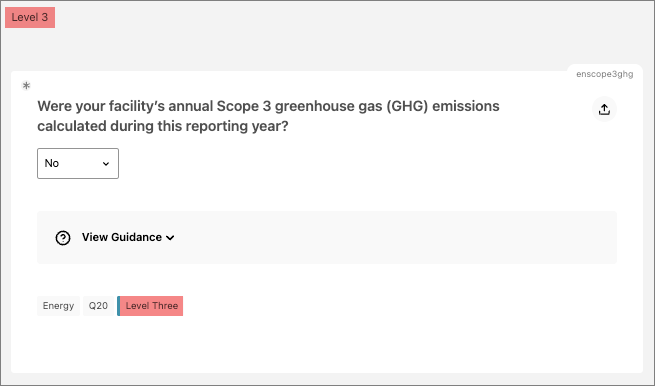This screenshot has width=655, height=386.
Task: Click the Level Three tag
Action: point(150,306)
